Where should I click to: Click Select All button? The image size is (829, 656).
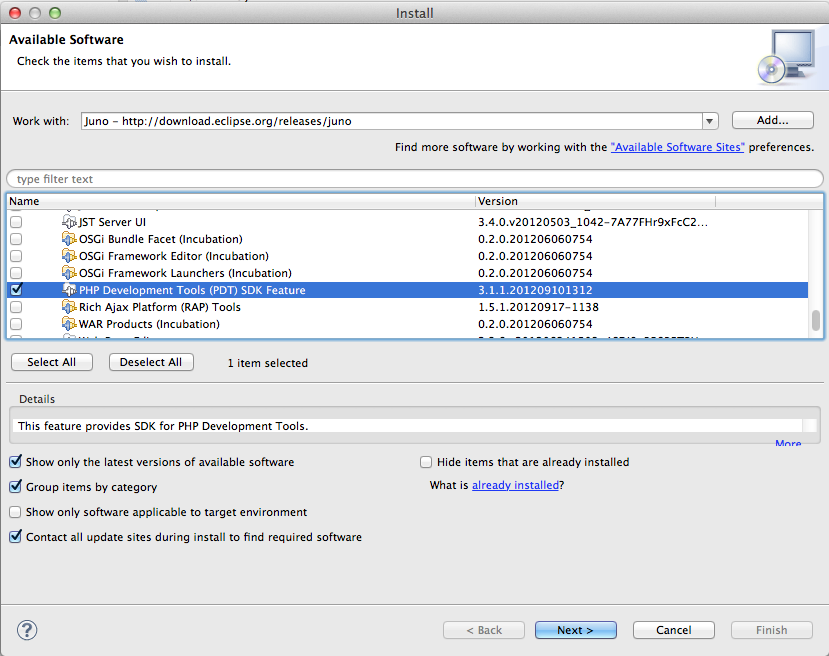click(52, 362)
